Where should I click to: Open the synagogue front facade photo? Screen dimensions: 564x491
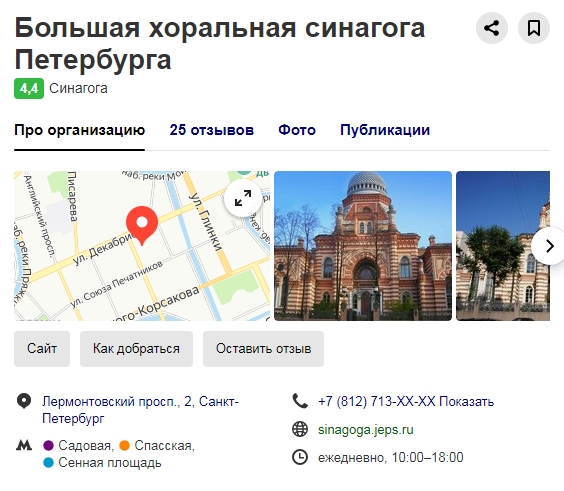[363, 246]
